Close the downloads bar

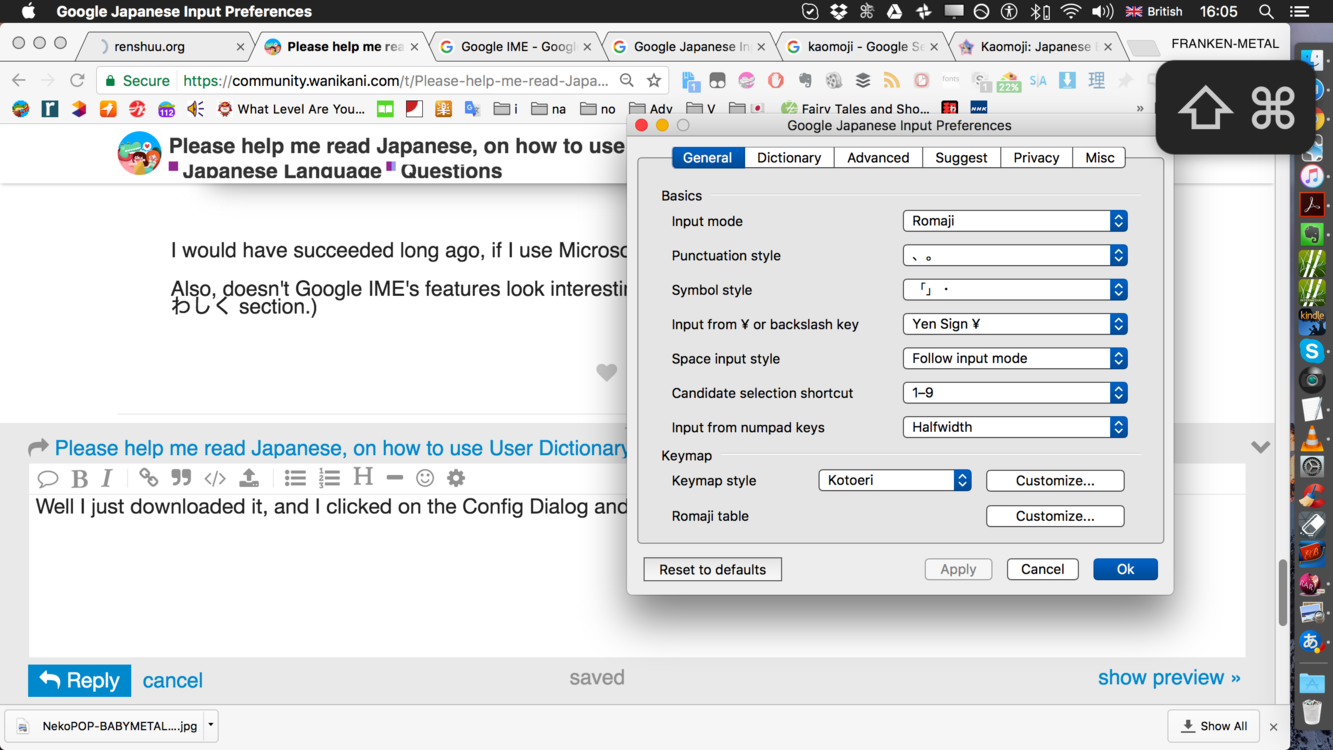click(1273, 727)
